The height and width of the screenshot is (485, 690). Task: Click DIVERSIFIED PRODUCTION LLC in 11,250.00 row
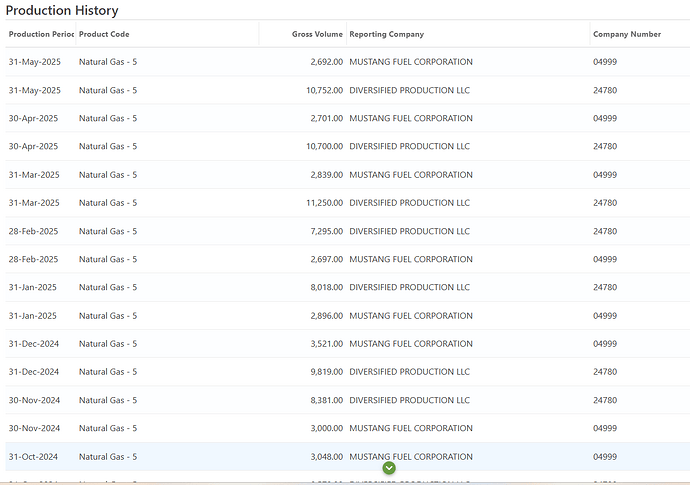[x=410, y=203]
